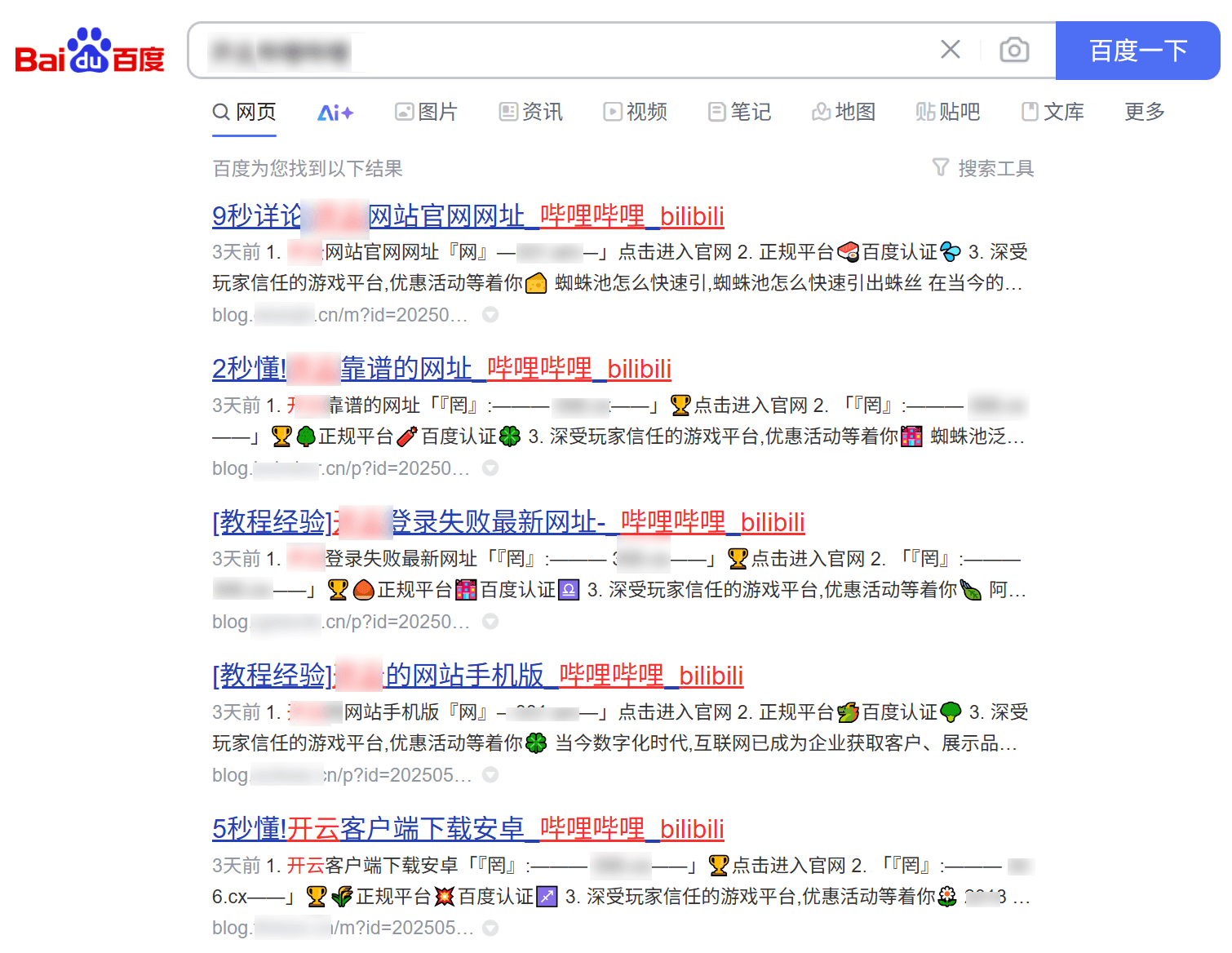The image size is (1232, 953).
Task: Open the 贴吧 tab
Action: (948, 112)
